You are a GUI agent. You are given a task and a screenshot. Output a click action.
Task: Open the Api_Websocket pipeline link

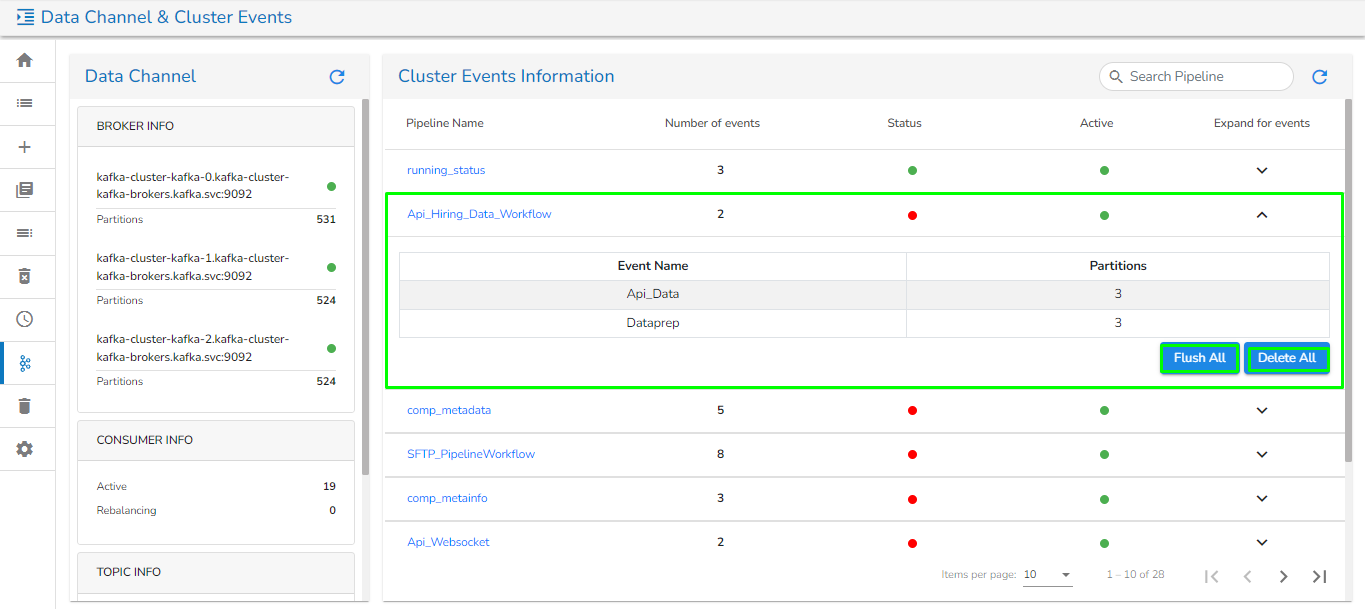pos(448,542)
